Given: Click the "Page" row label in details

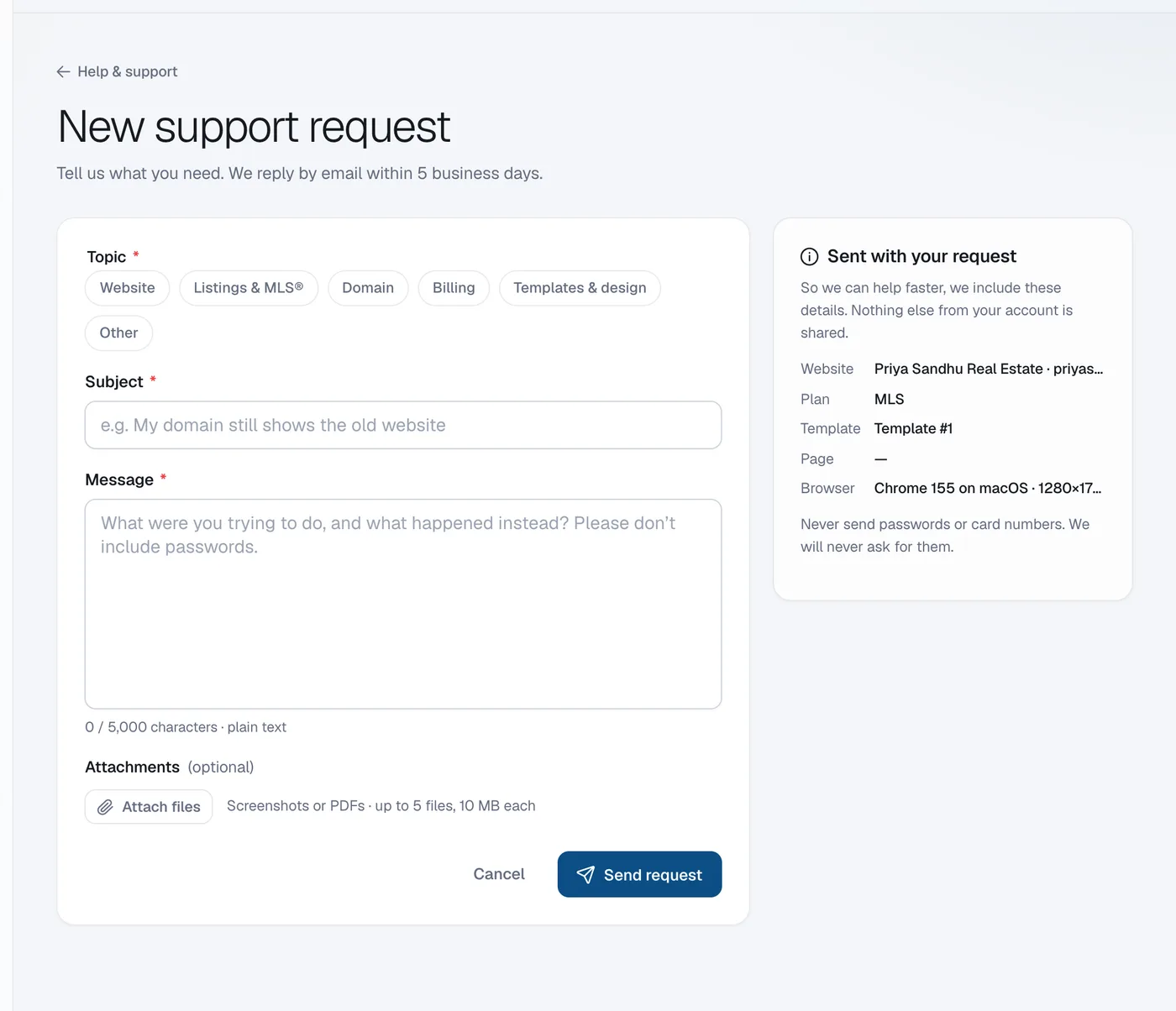Looking at the screenshot, I should (817, 458).
